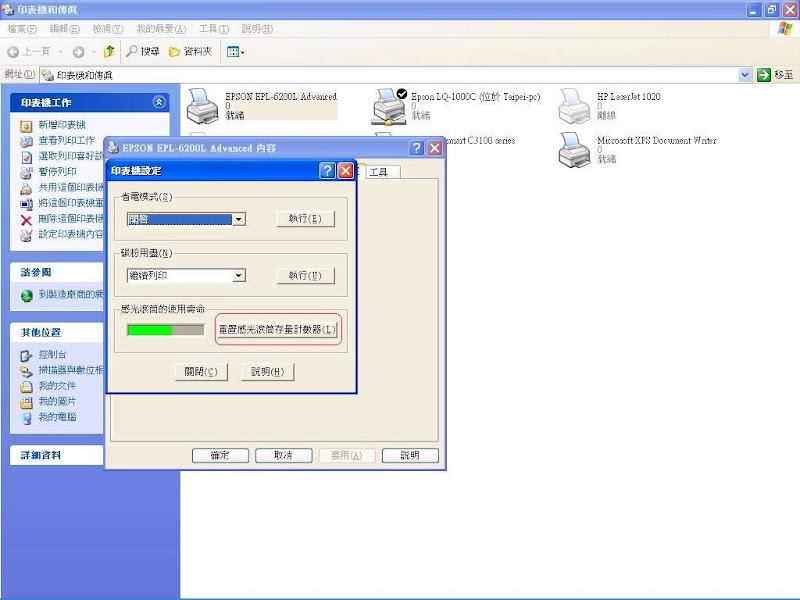Click the green photoconductor life progress bar
800x600 pixels.
coord(165,330)
